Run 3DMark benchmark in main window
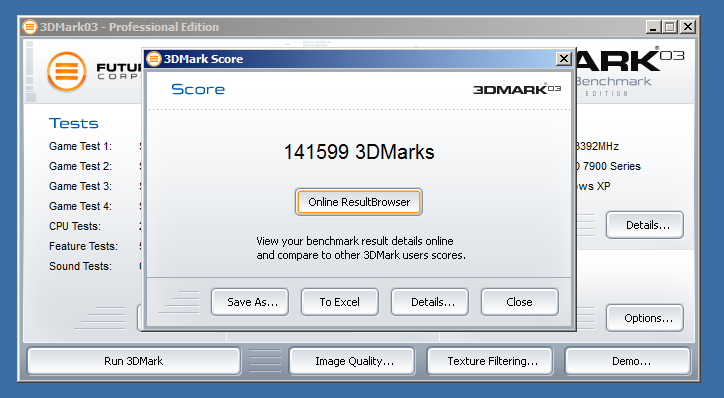 [x=133, y=361]
